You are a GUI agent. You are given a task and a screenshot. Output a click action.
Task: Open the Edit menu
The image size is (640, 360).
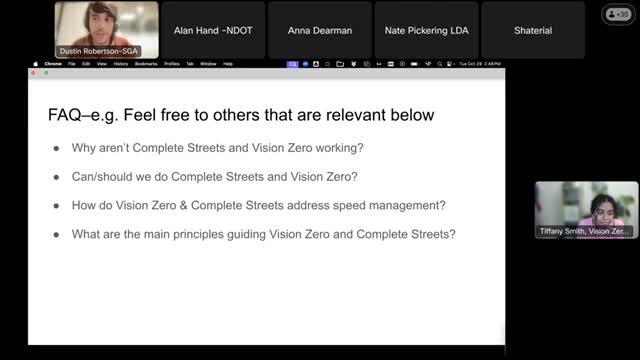86,64
